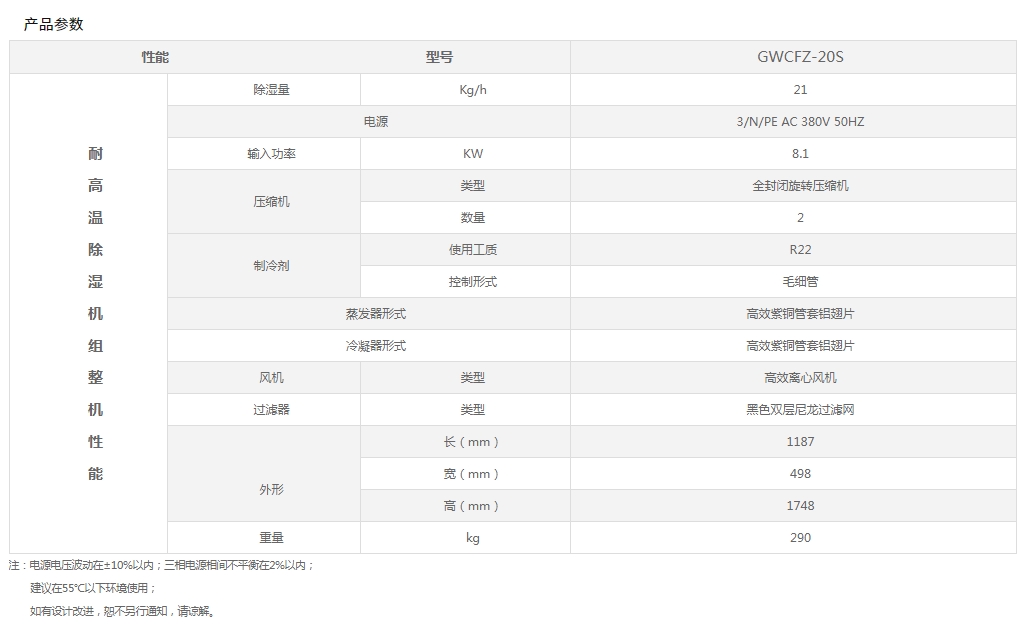Click the 压缩机 category cell

[271, 202]
